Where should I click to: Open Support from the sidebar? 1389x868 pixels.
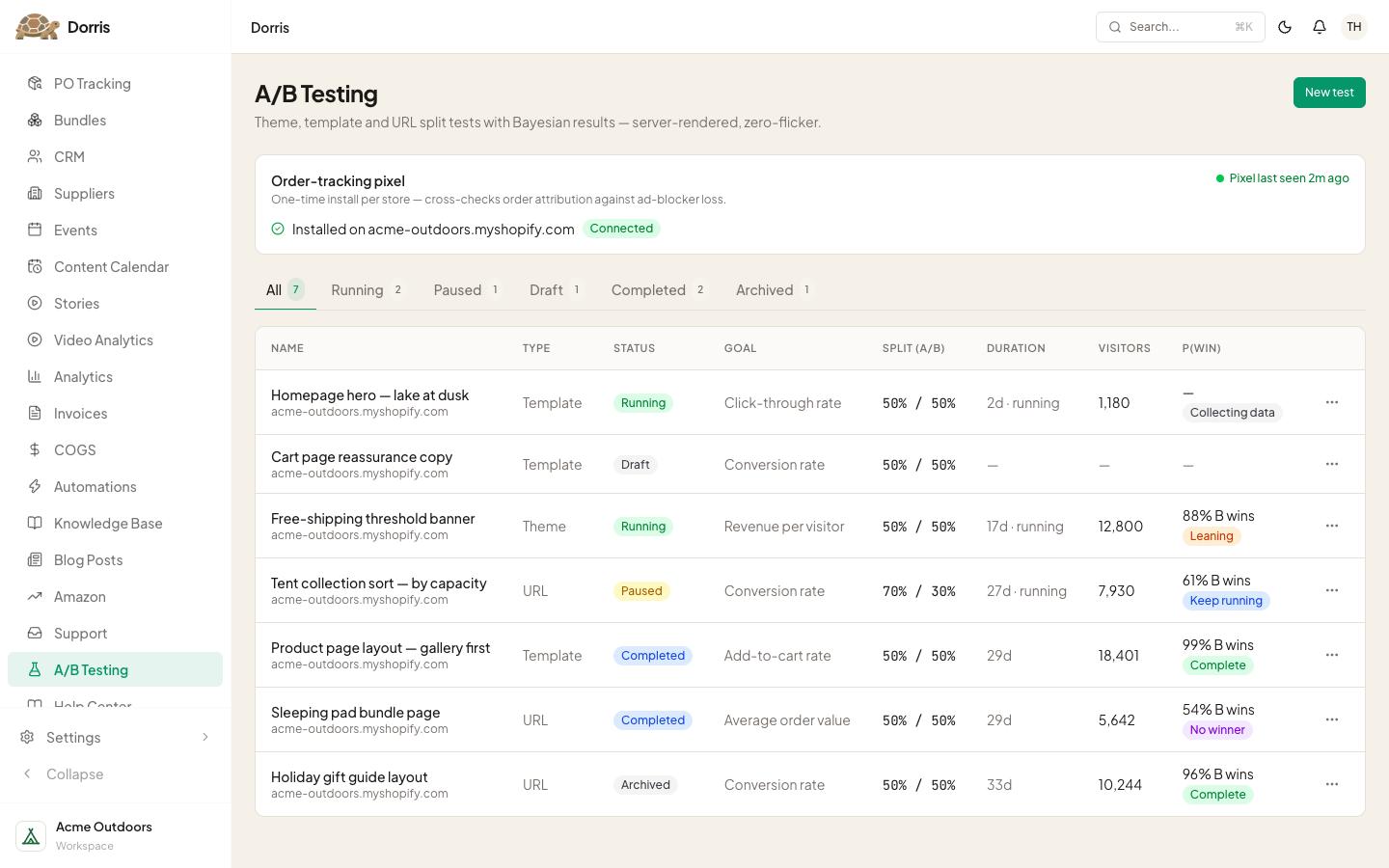coord(115,633)
